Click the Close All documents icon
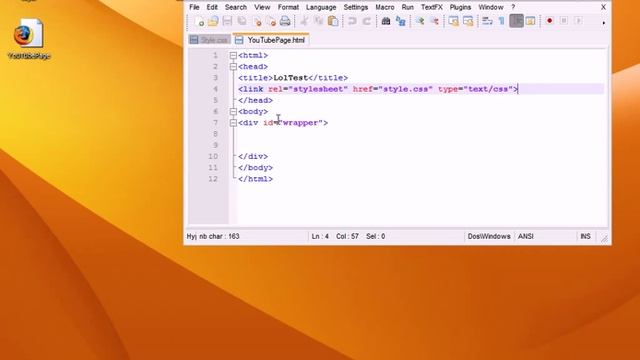 coord(271,21)
